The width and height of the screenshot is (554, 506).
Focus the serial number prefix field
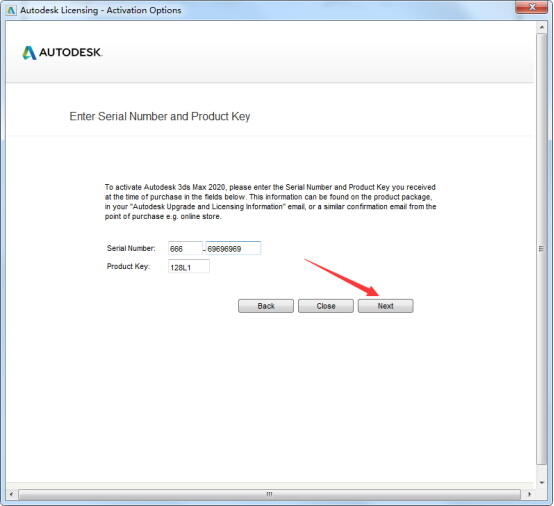tap(185, 248)
